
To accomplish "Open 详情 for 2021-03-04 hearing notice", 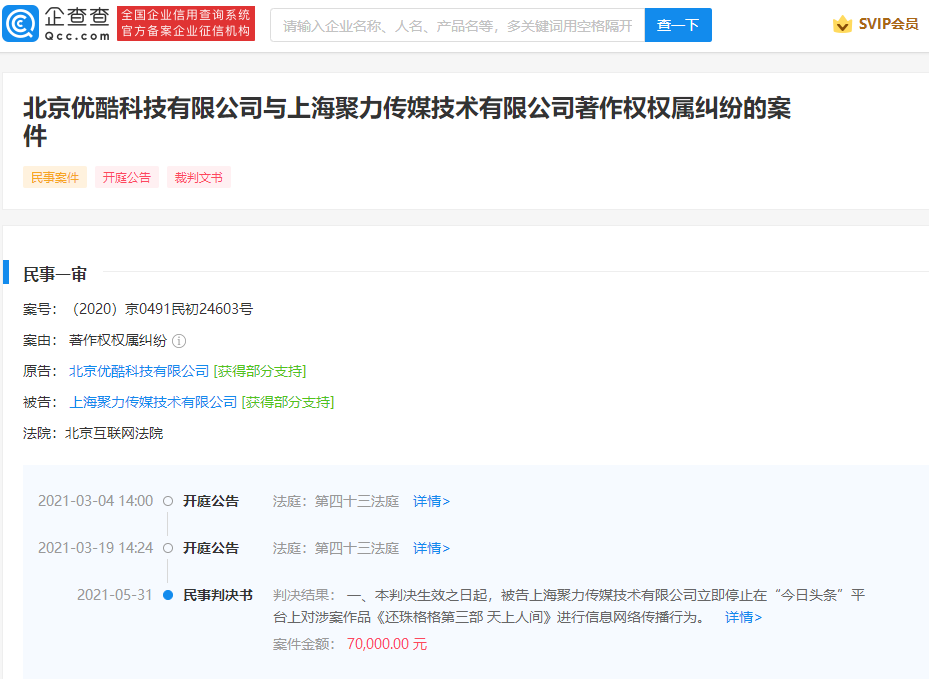I will point(431,501).
